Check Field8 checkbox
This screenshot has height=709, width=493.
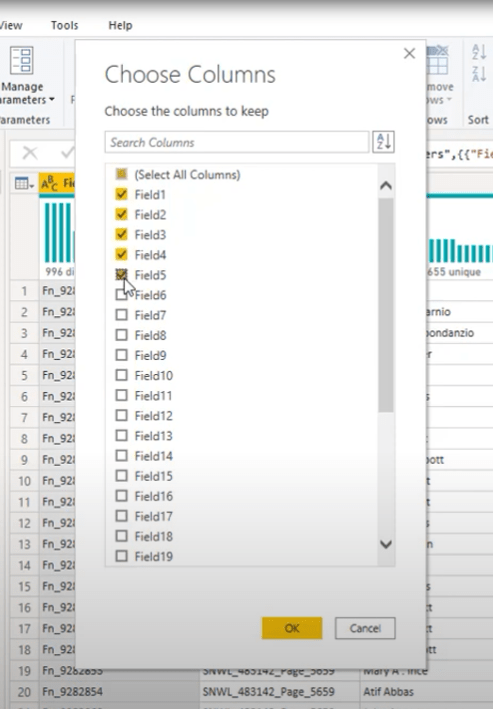pos(121,335)
